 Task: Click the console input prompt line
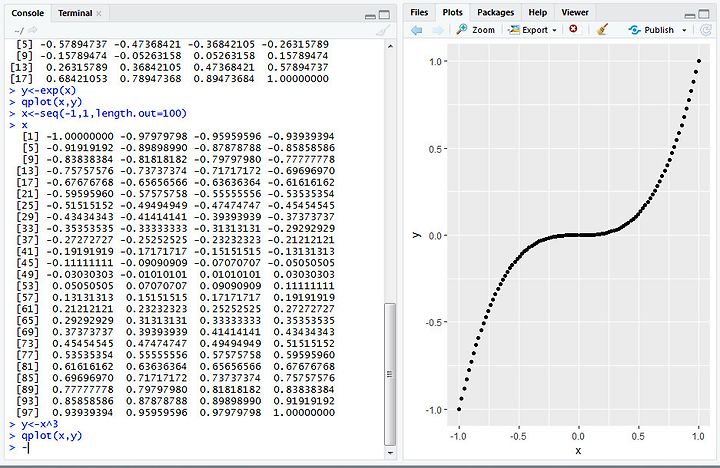click(x=195, y=447)
